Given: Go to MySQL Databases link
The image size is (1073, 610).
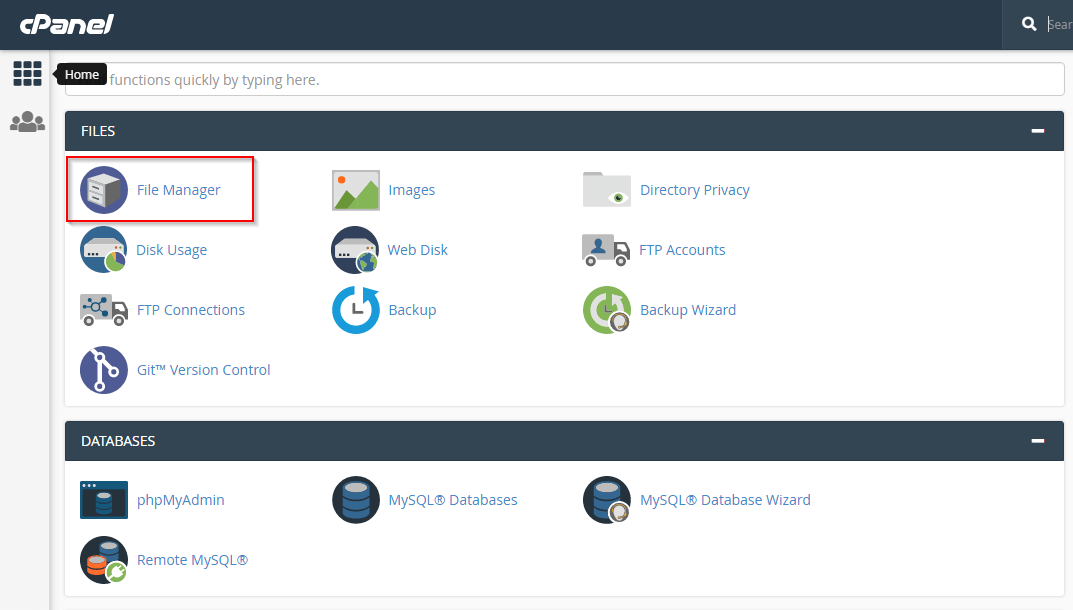Looking at the screenshot, I should (453, 500).
